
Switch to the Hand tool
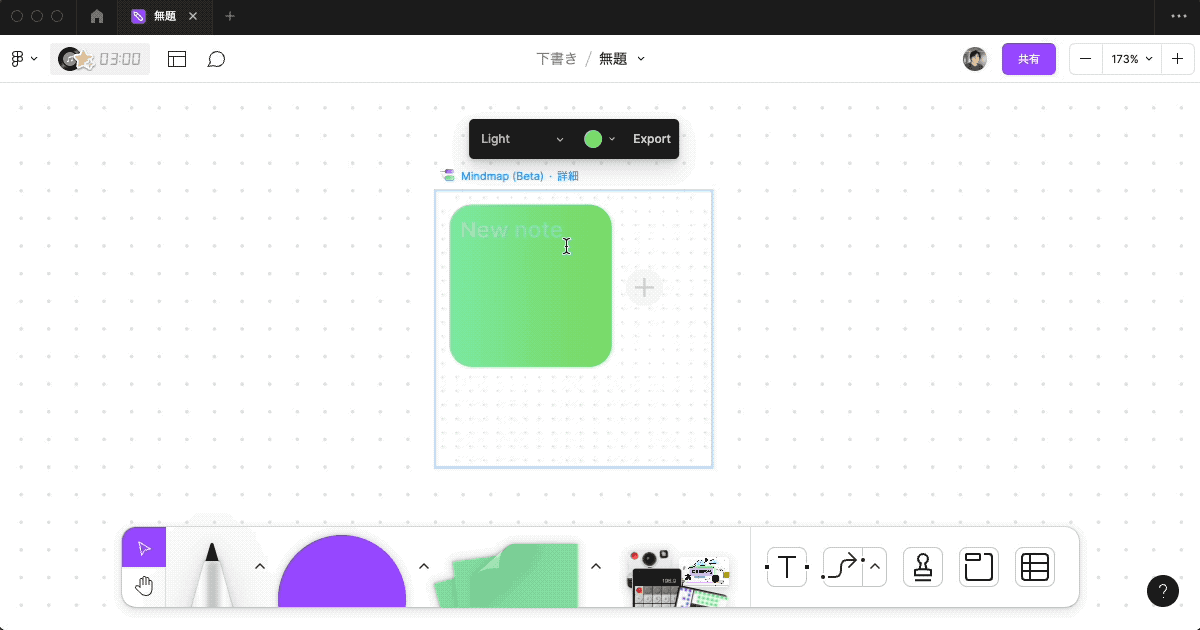pyautogui.click(x=143, y=588)
